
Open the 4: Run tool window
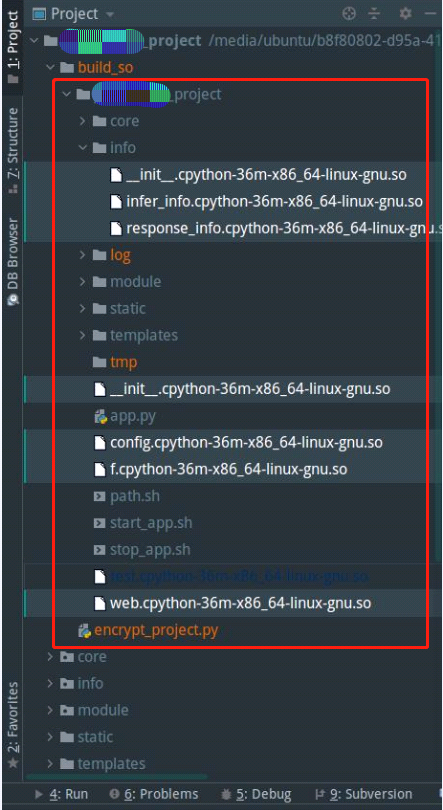click(x=61, y=794)
